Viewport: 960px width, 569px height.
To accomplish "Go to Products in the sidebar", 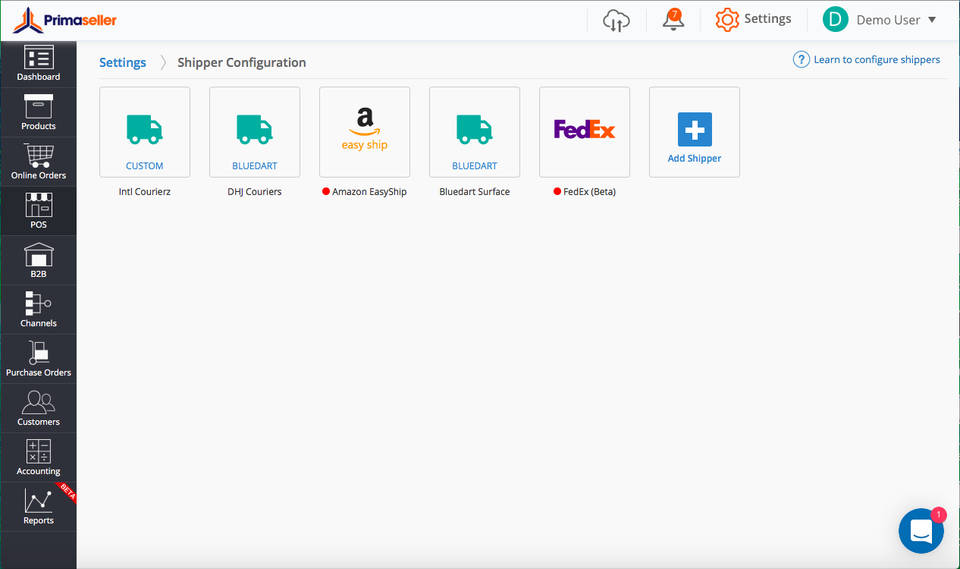I will 38,112.
